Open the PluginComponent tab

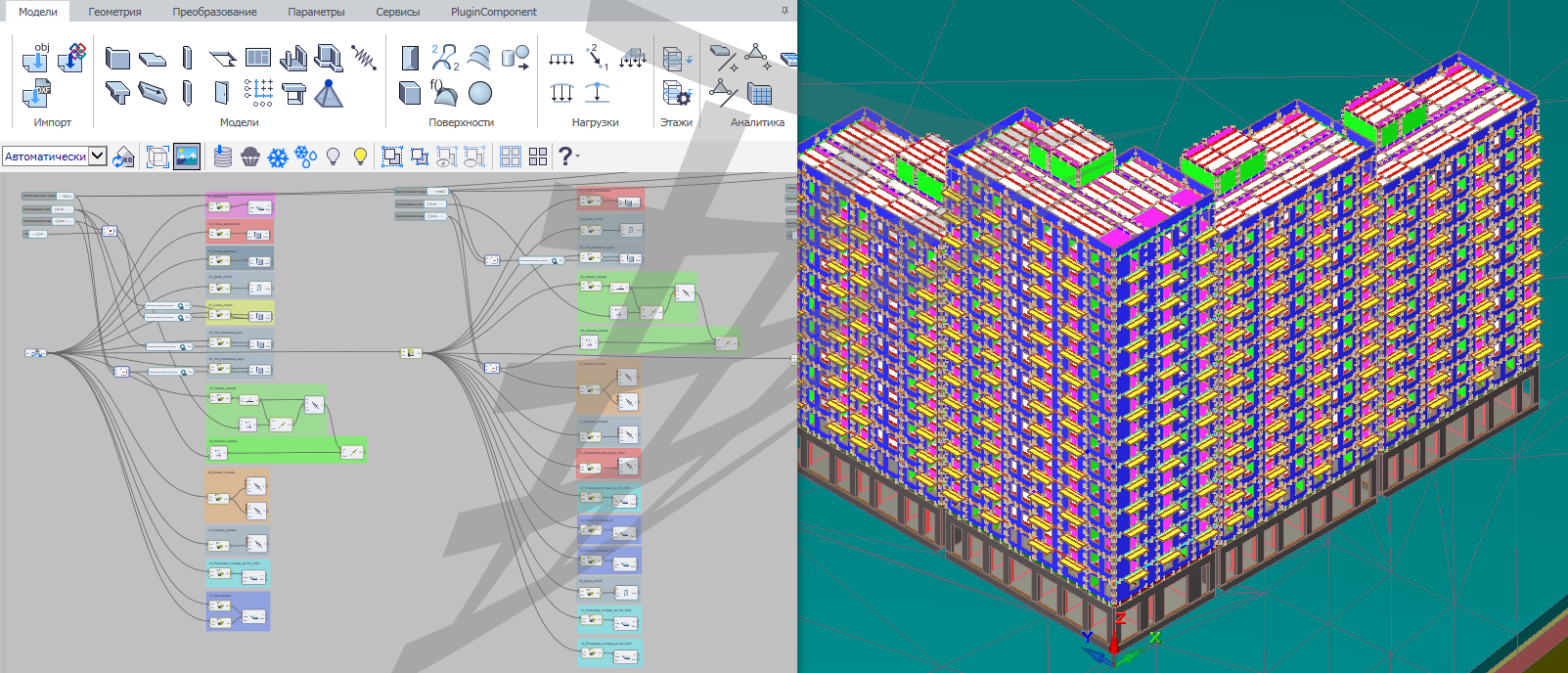(x=494, y=12)
